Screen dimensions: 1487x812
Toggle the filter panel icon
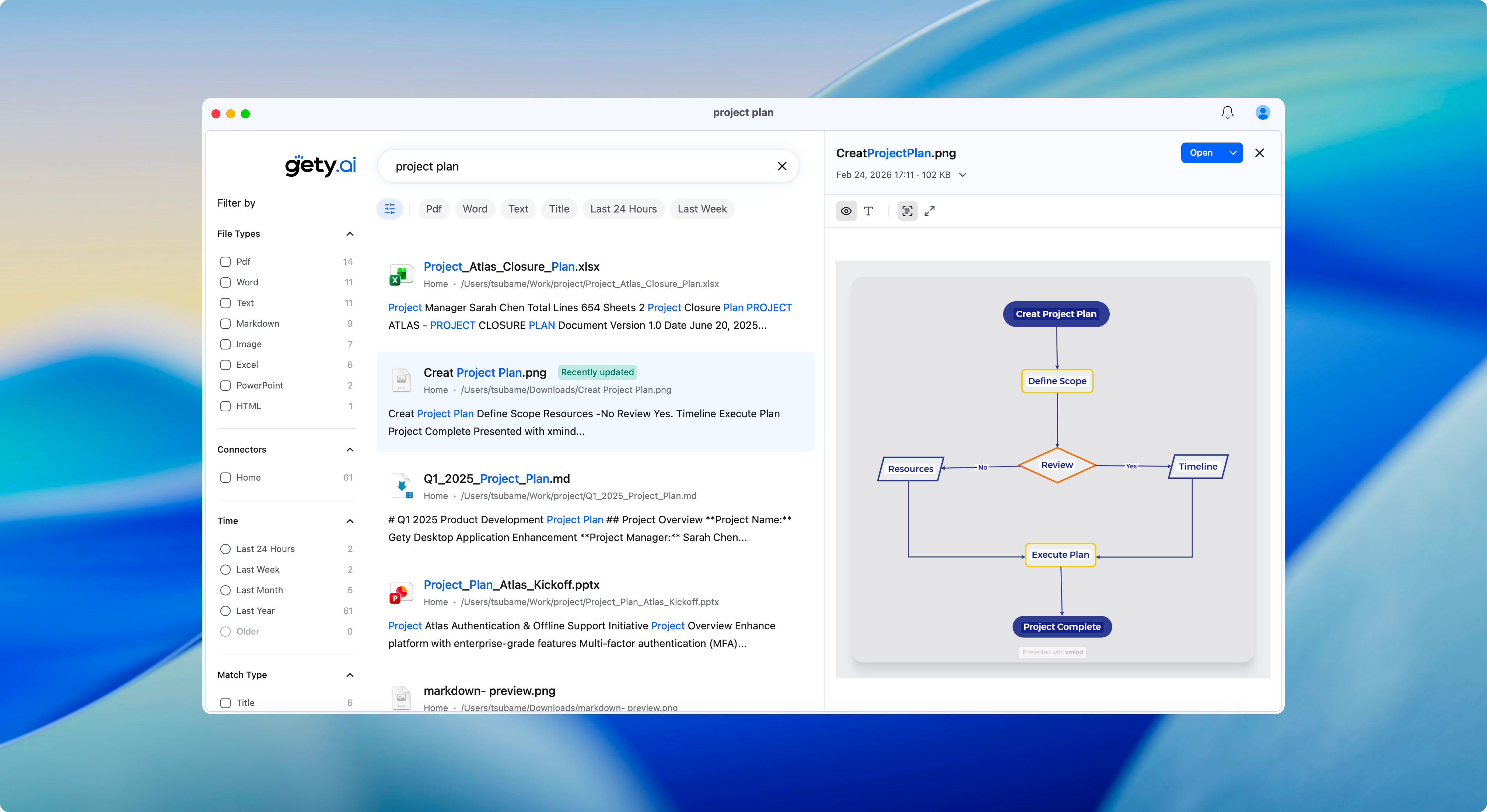[x=390, y=209]
